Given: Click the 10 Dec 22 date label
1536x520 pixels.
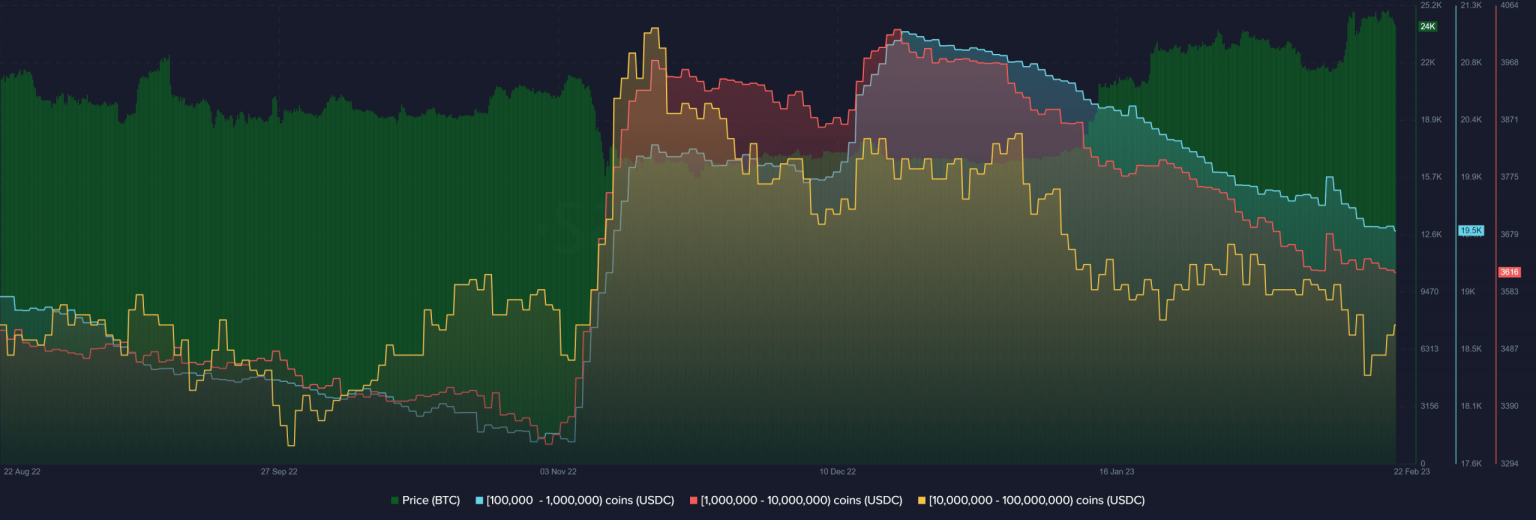Looking at the screenshot, I should pos(838,470).
